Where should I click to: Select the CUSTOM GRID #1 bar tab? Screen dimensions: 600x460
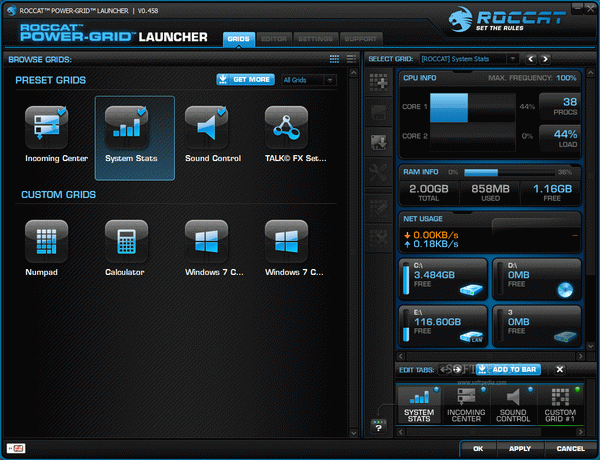(x=560, y=405)
